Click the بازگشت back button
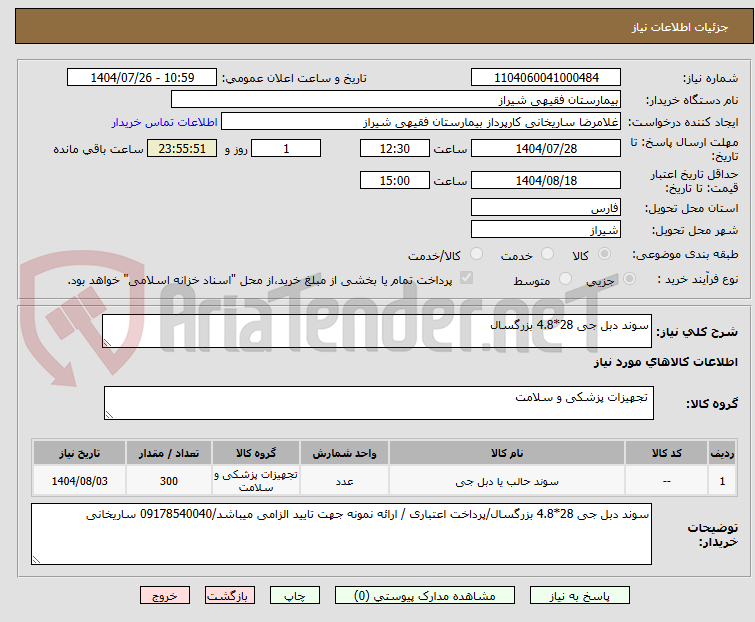This screenshot has width=755, height=622. 230,596
